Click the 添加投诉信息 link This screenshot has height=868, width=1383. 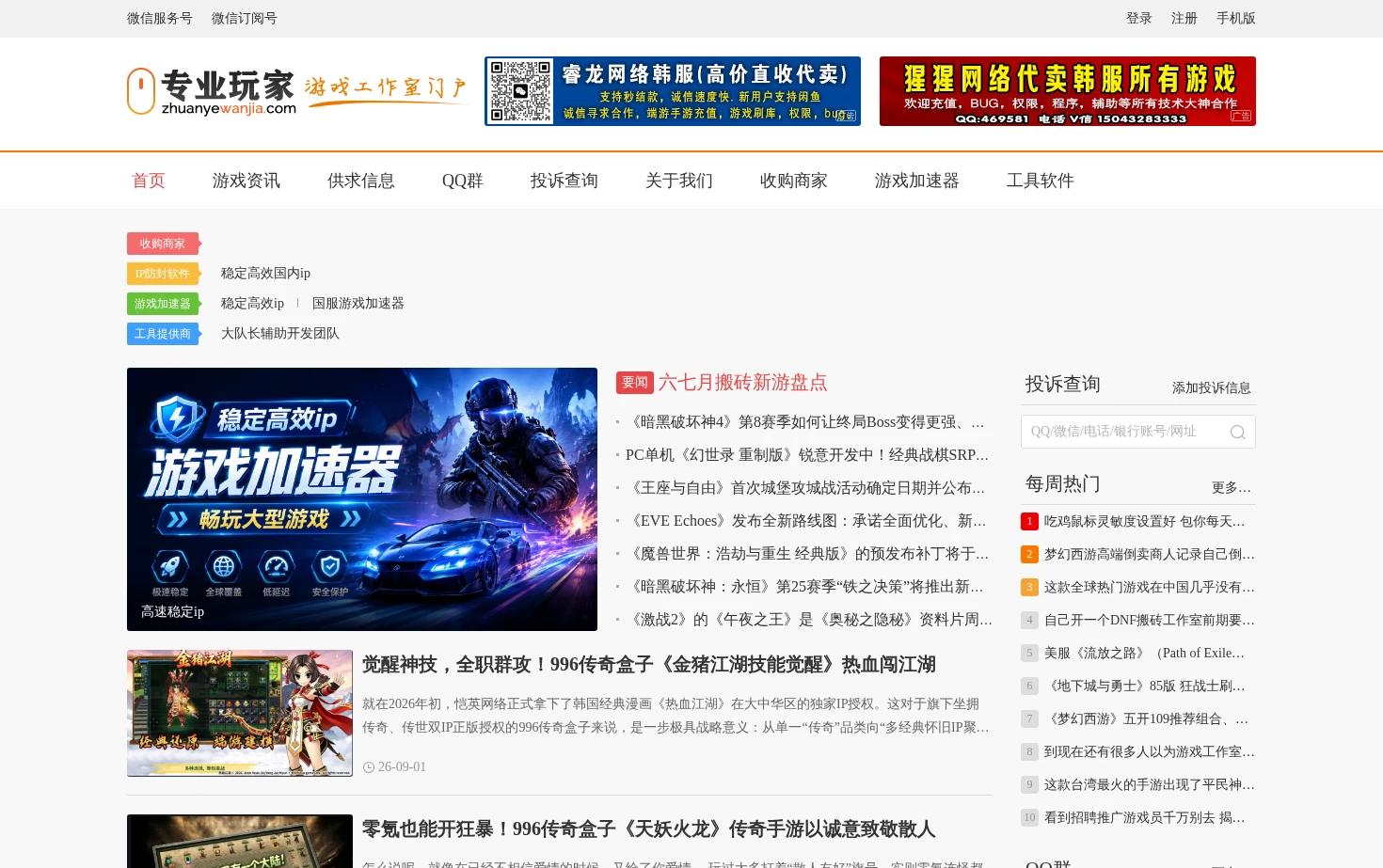[x=1212, y=388]
